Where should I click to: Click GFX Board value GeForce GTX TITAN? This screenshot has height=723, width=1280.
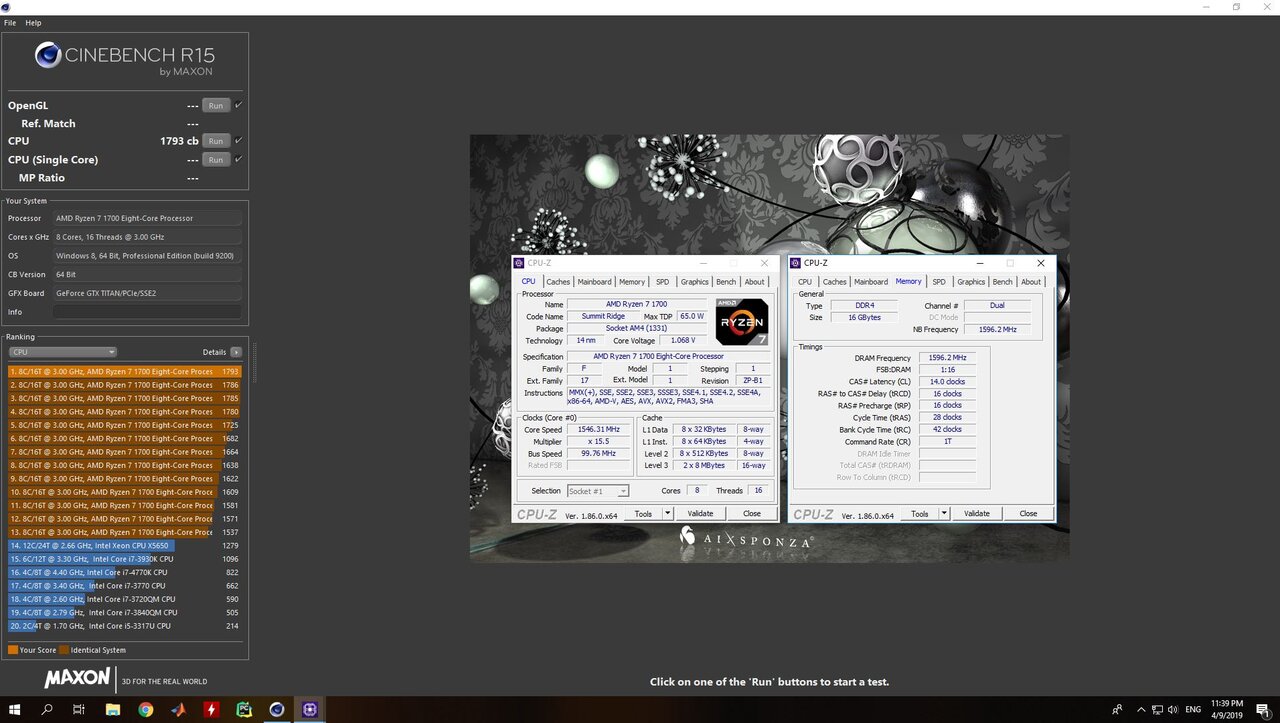click(x=147, y=293)
